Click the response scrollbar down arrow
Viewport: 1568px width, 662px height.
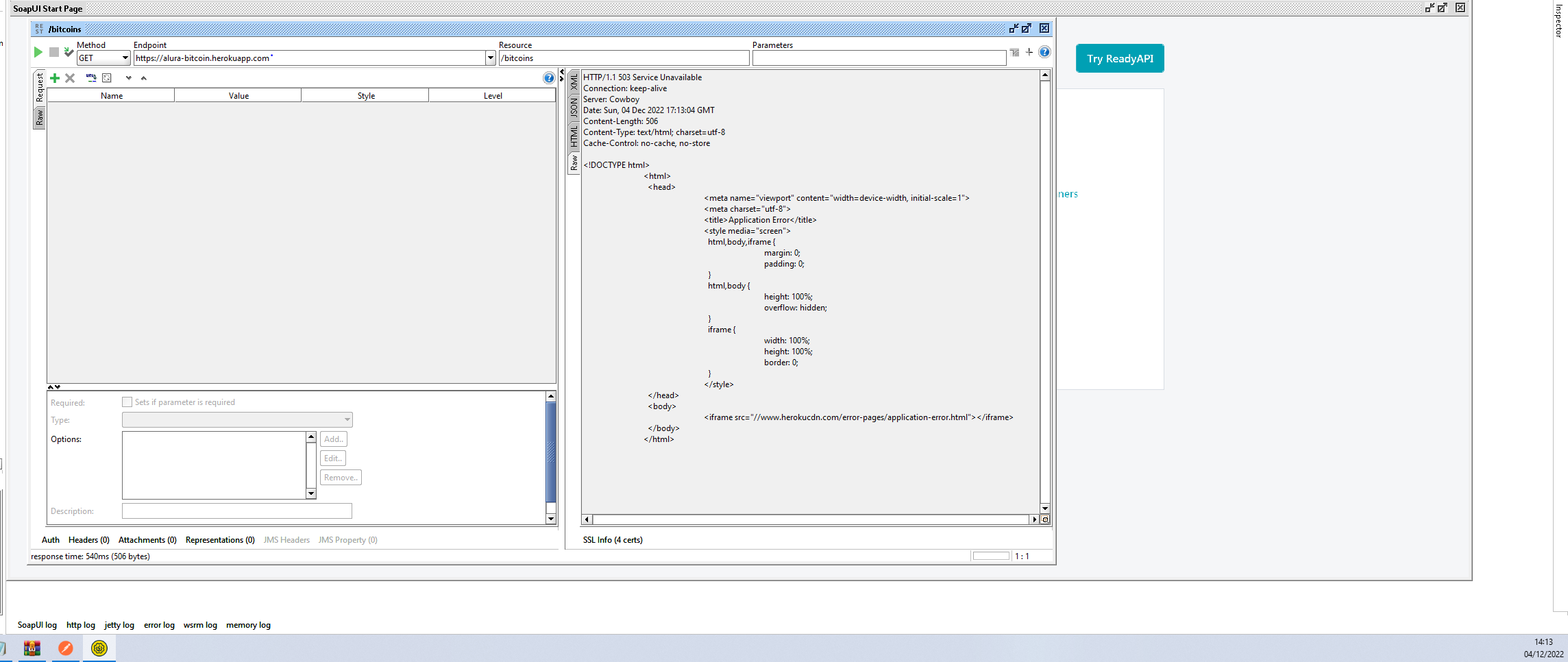[x=1045, y=508]
